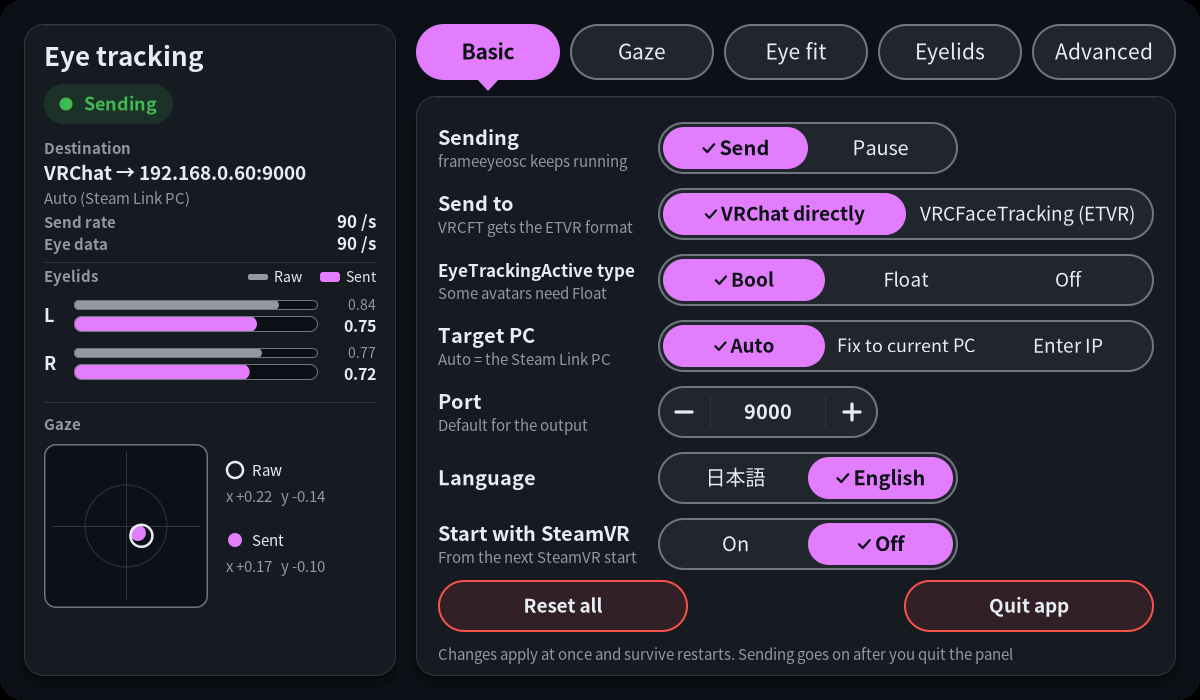This screenshot has width=1200, height=700.
Task: Click the Auto (Steam Link PC) text
Action: click(117, 198)
